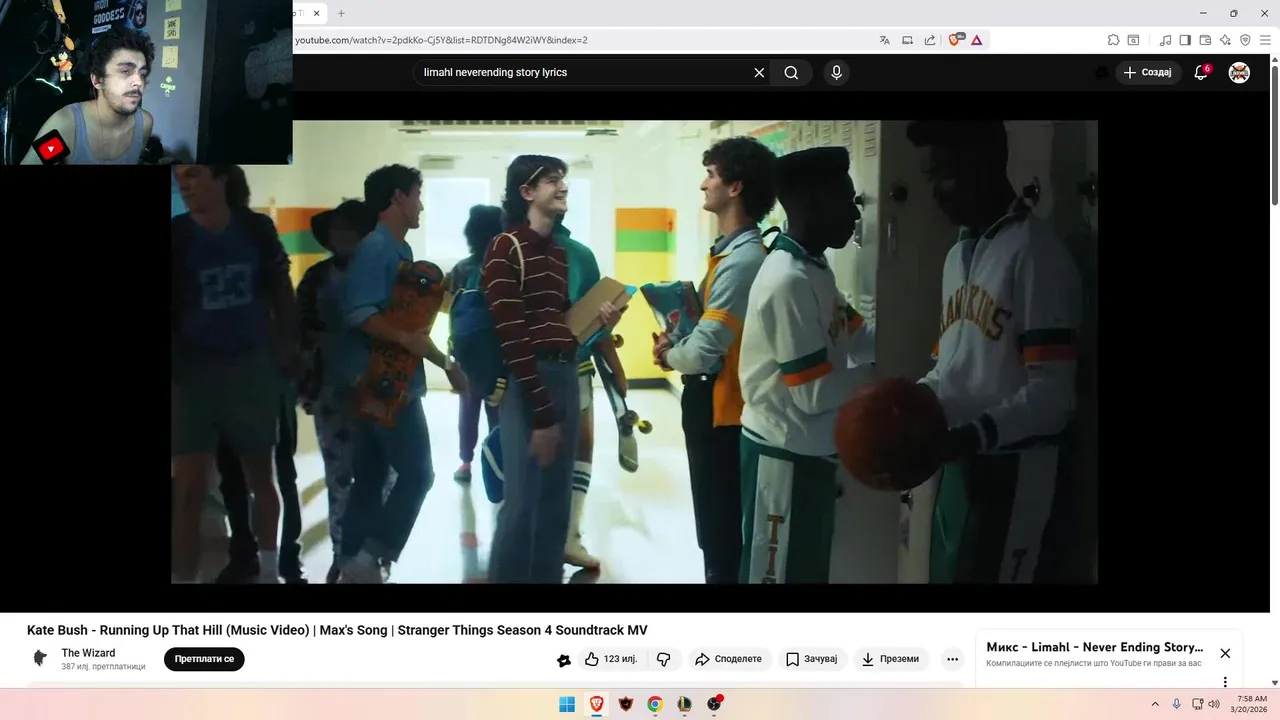Open The Wizard channel avatar
This screenshot has height=720, width=1280.
40,658
